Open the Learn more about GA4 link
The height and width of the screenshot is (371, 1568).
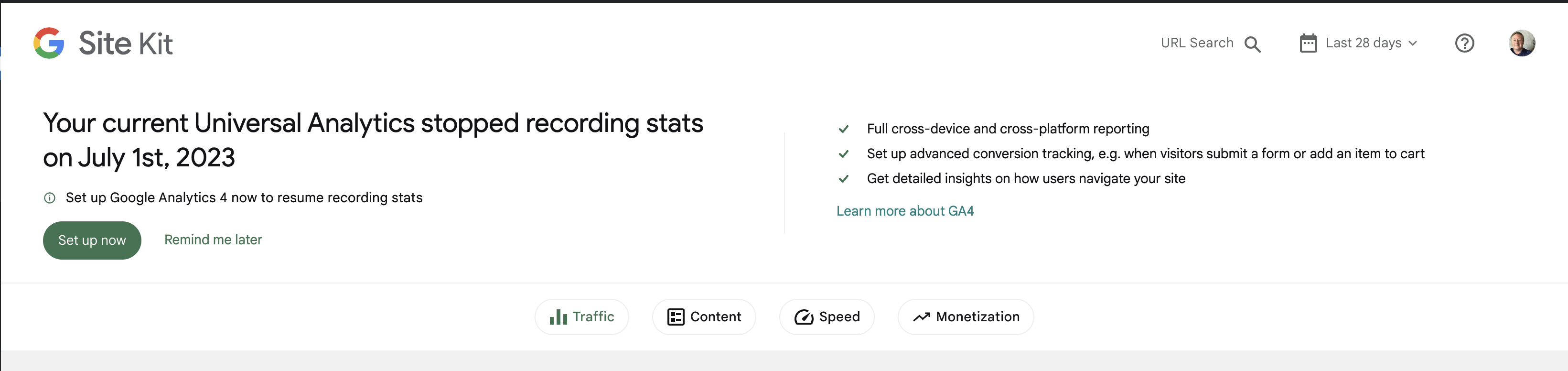[905, 211]
